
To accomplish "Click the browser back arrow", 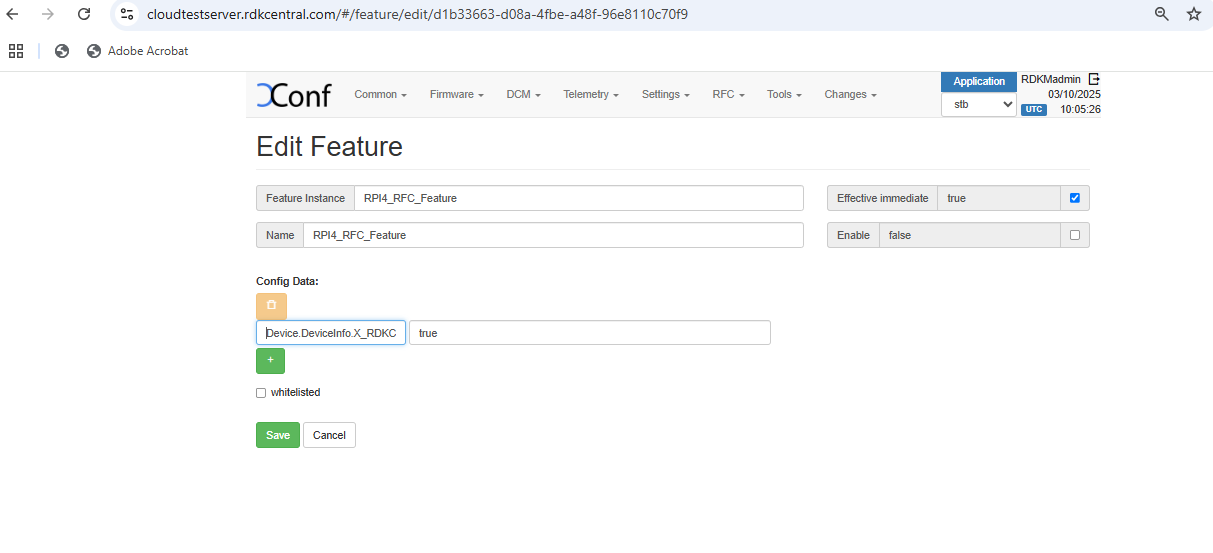I will click(13, 14).
